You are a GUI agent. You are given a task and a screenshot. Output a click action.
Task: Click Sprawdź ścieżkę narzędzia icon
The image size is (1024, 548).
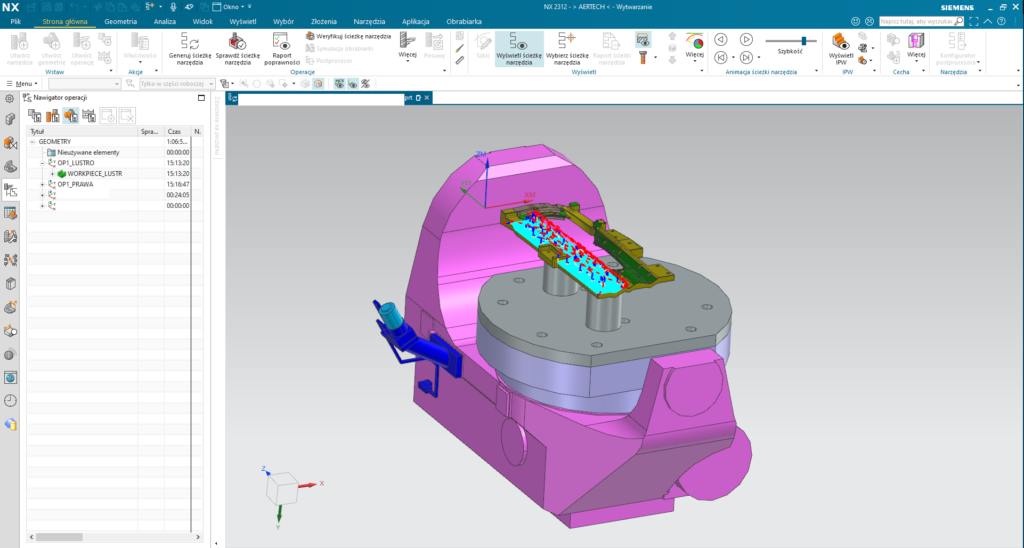[237, 42]
